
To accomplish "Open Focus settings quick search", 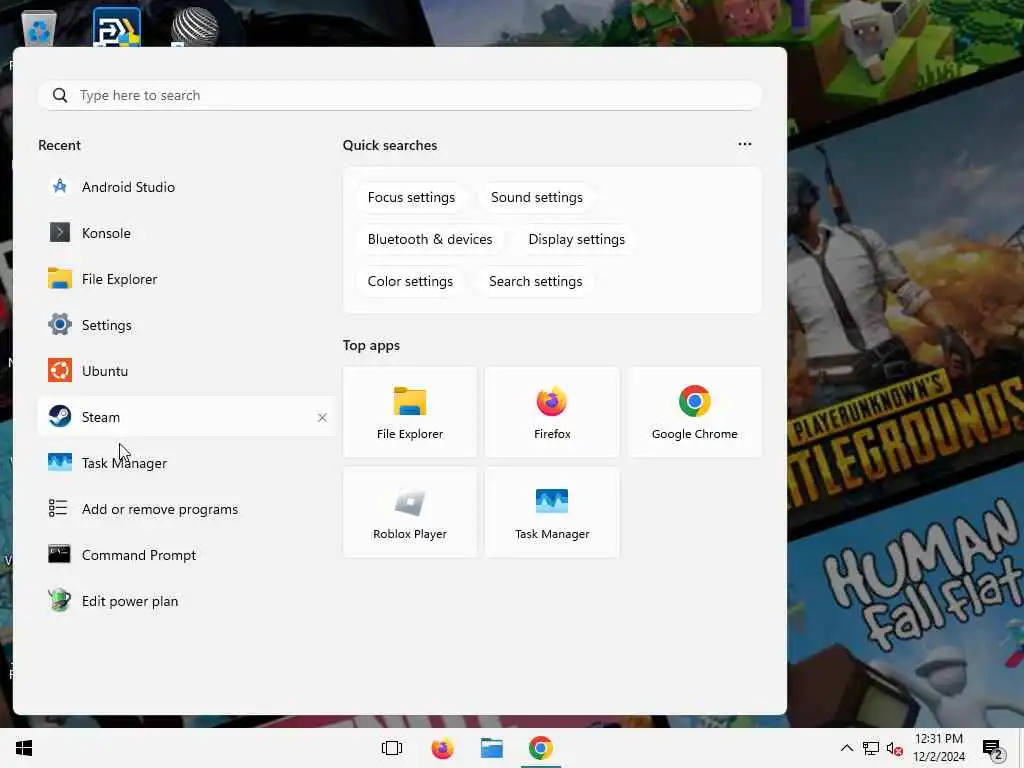I will [411, 197].
